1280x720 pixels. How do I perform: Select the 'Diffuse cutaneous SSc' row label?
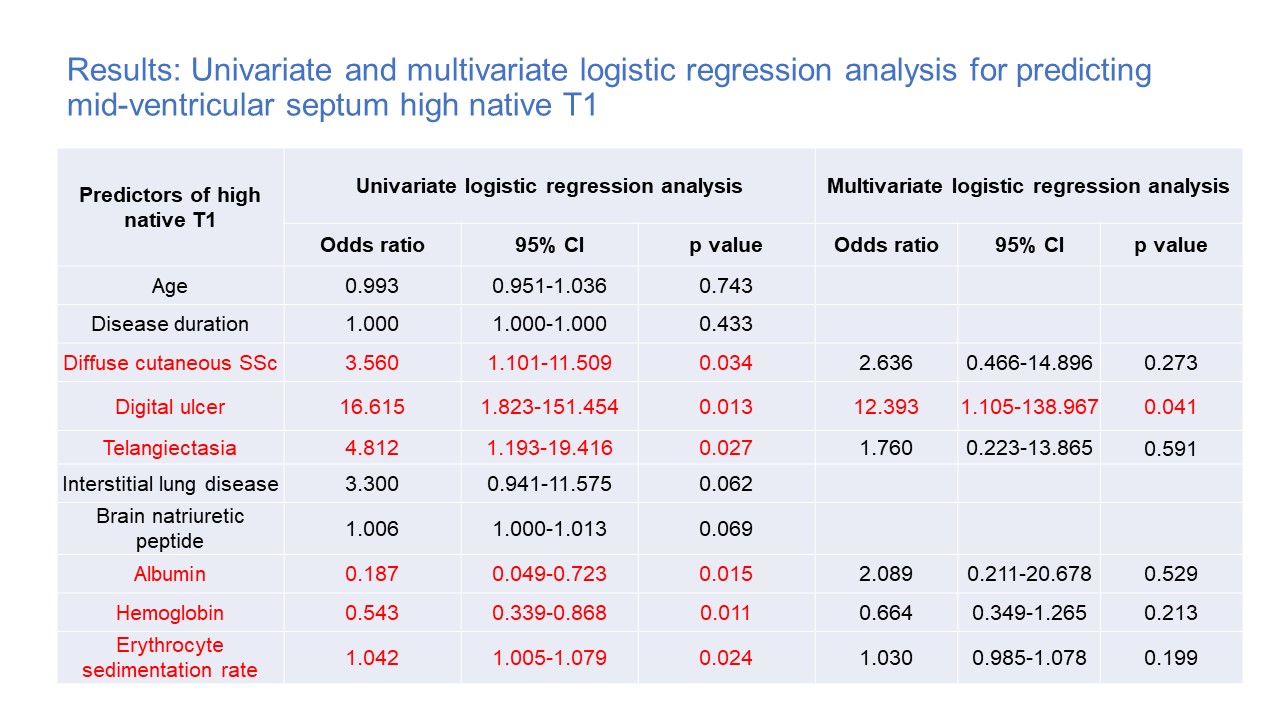tap(170, 363)
